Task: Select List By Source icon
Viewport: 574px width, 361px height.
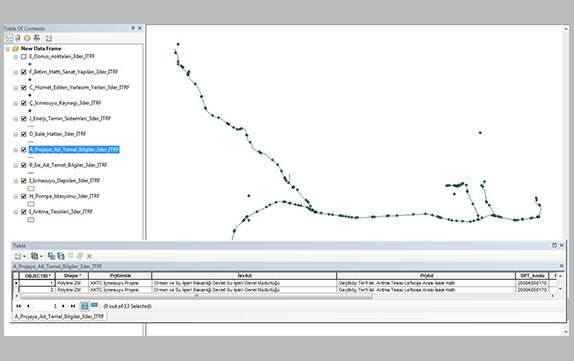Action: (x=18, y=38)
